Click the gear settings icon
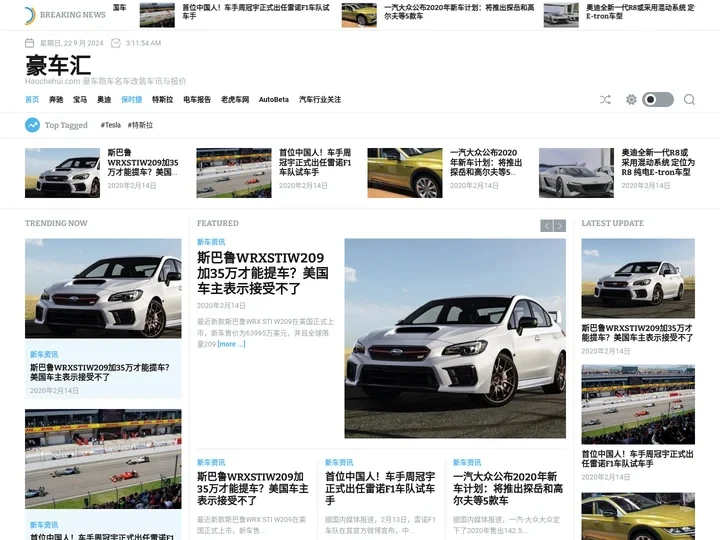The height and width of the screenshot is (540, 720). coord(631,99)
